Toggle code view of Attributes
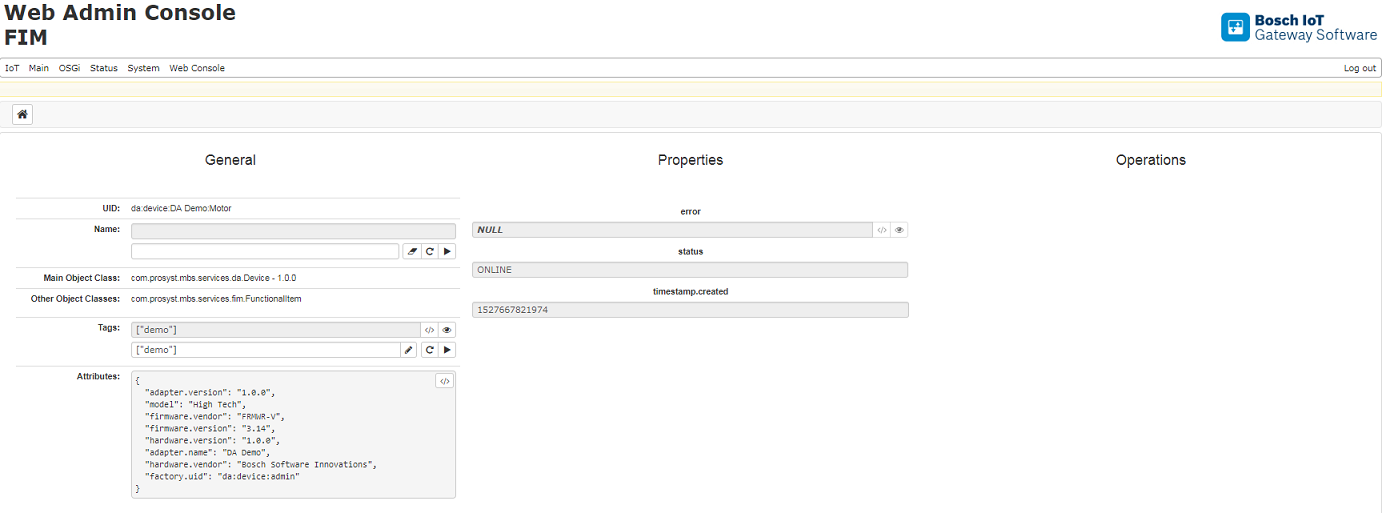1386x513 pixels. (445, 381)
